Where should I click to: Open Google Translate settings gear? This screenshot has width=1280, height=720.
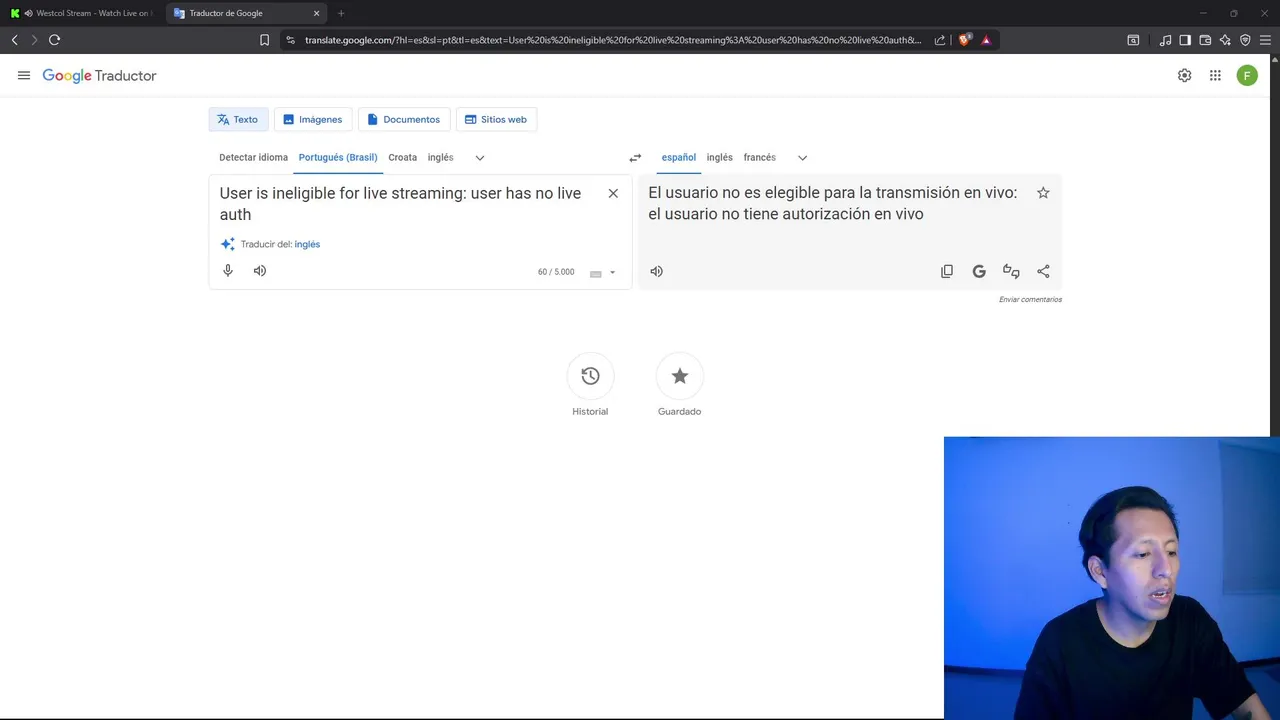[1184, 75]
